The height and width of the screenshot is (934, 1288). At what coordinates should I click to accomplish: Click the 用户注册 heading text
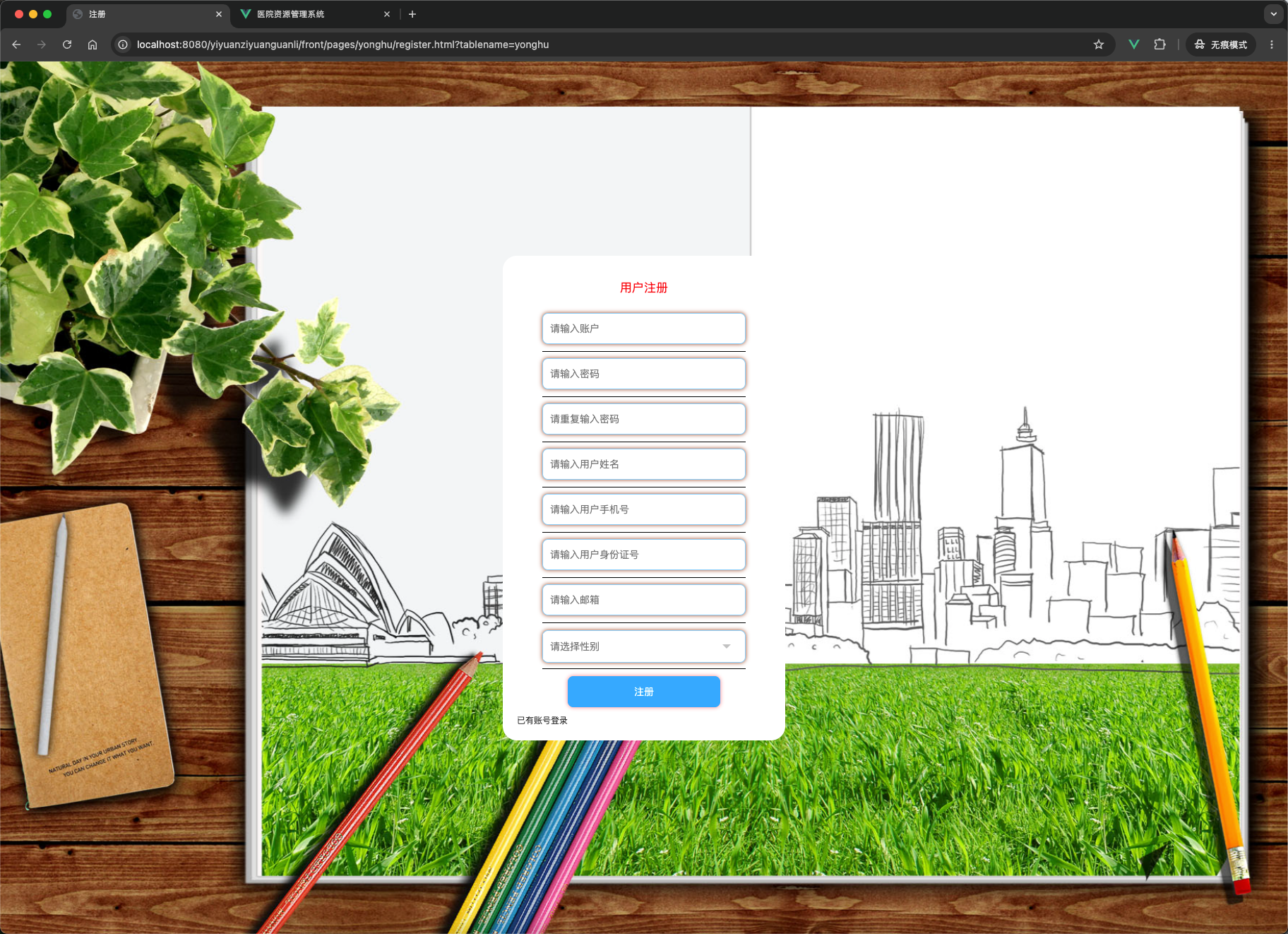(x=644, y=288)
